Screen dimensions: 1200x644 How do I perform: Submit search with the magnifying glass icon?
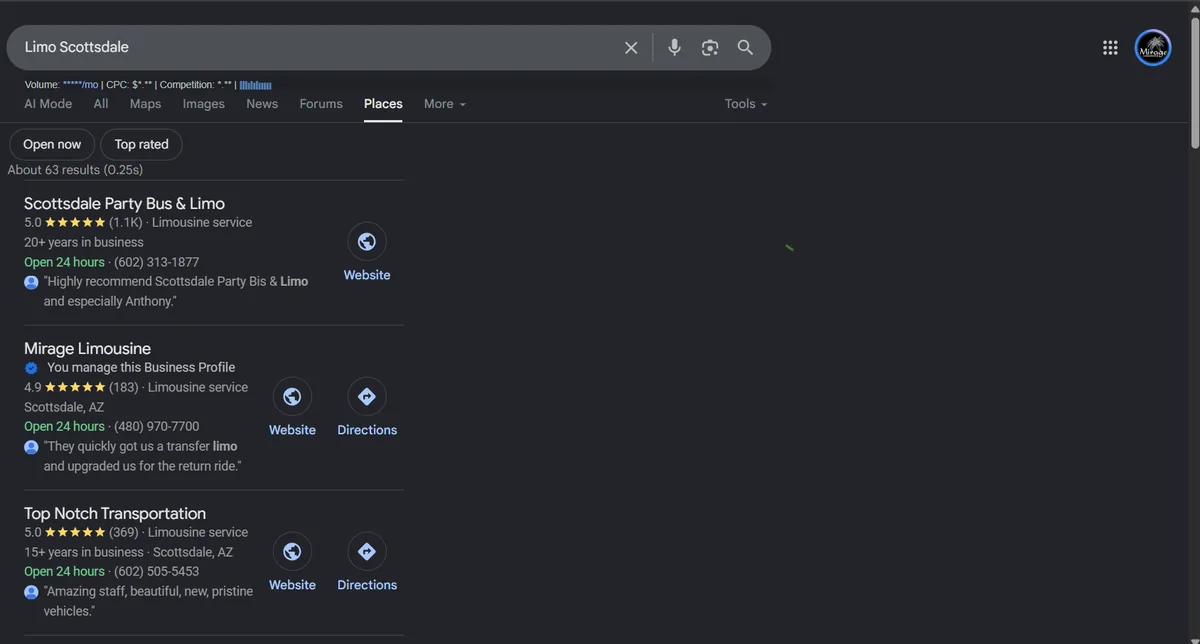tap(745, 47)
